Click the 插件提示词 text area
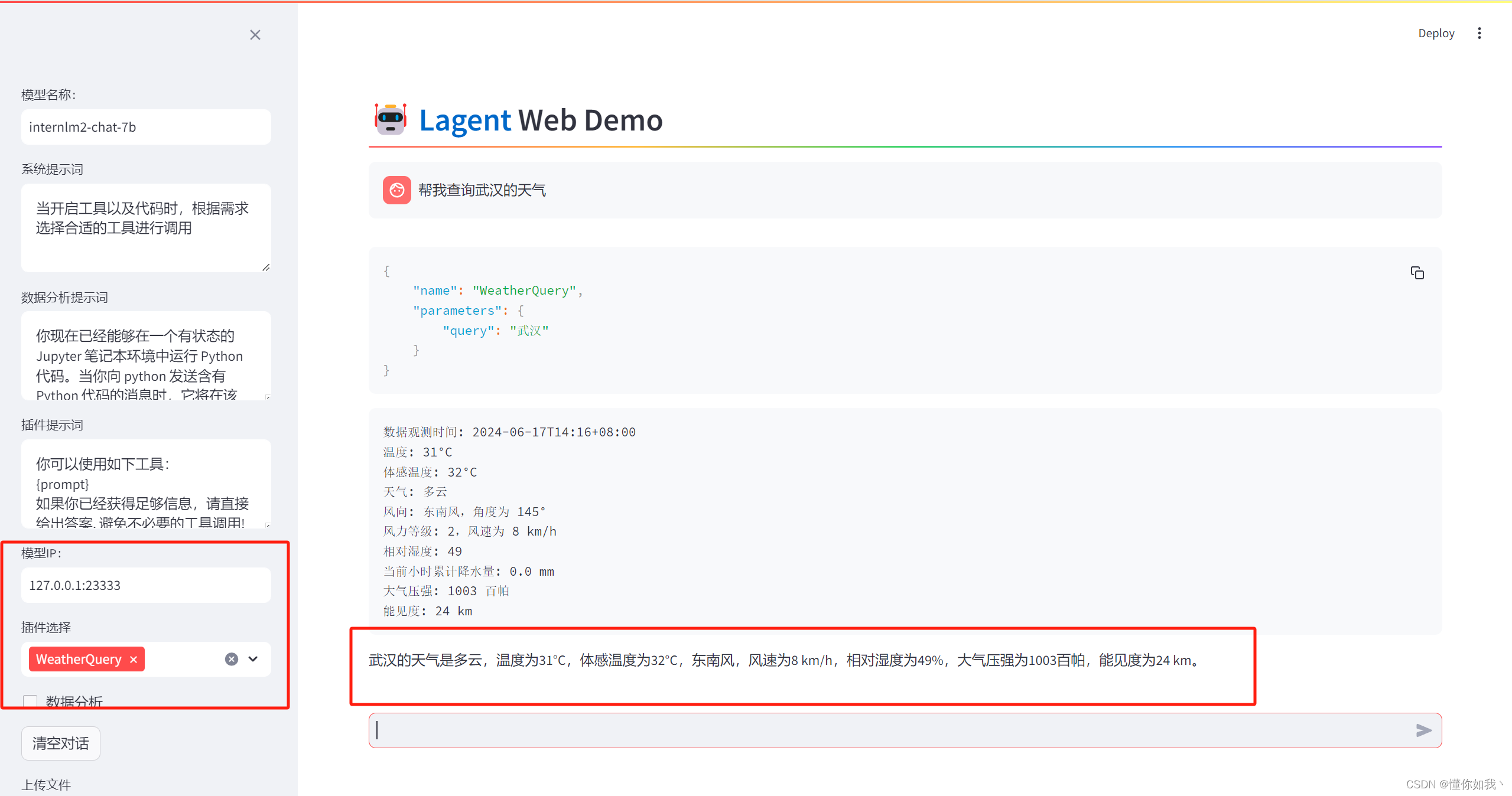 coord(146,484)
